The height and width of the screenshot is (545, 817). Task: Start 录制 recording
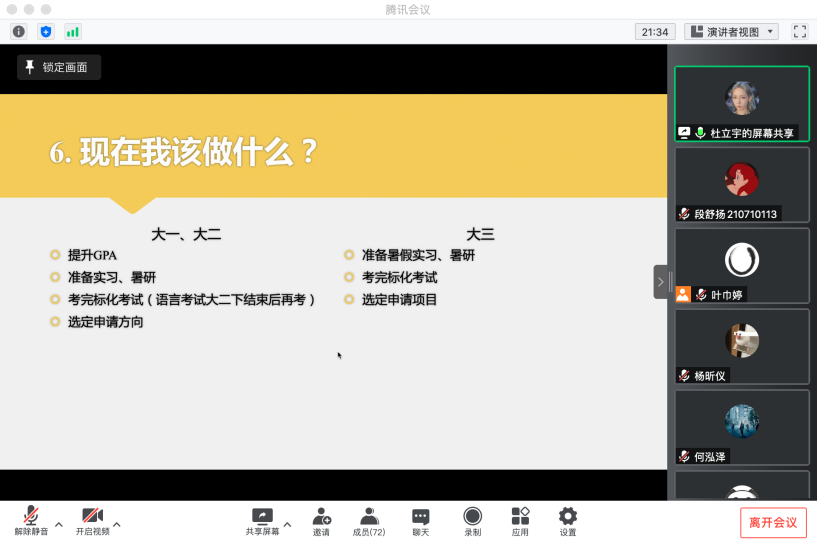[472, 521]
